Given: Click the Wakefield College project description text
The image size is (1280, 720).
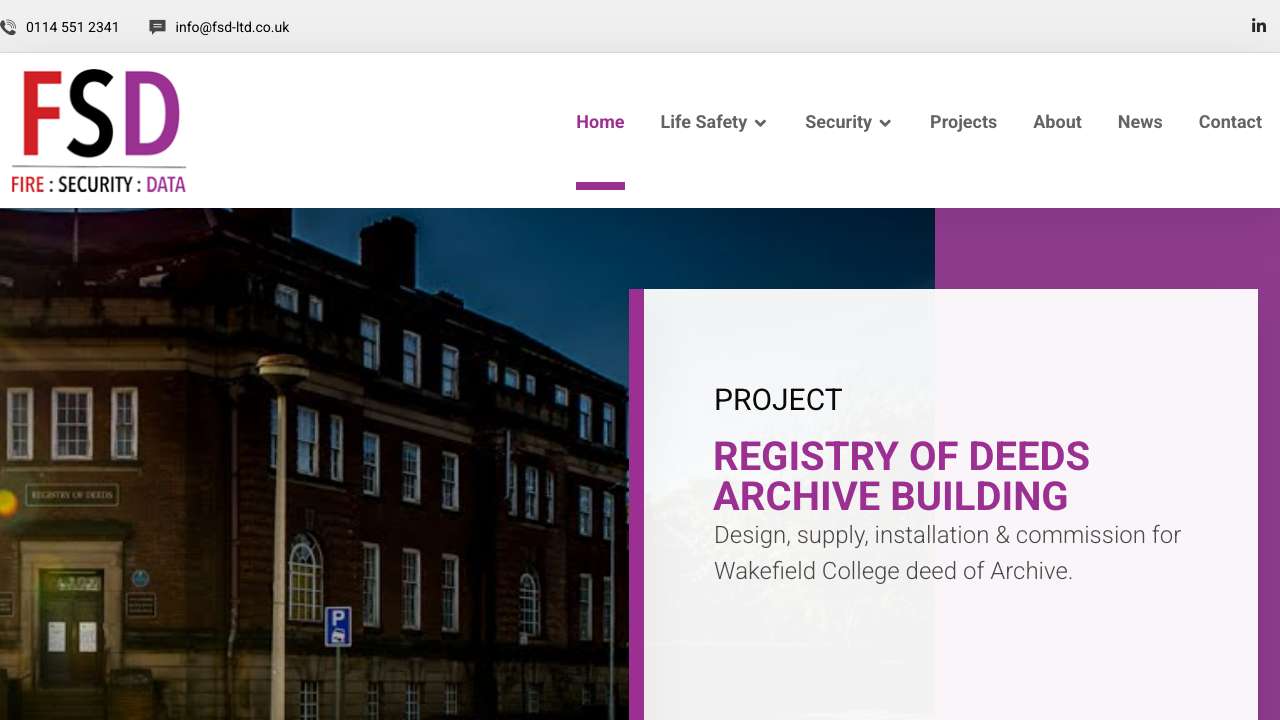Looking at the screenshot, I should point(946,553).
